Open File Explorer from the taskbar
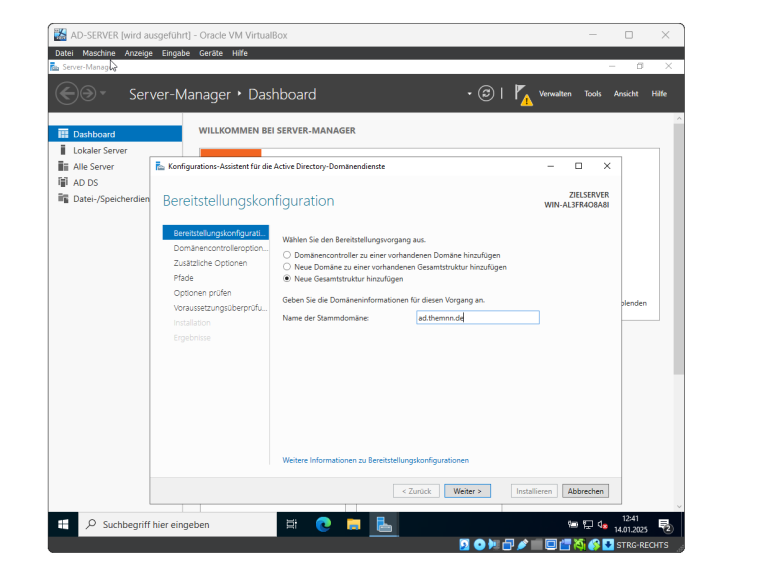768x569 pixels. click(353, 524)
